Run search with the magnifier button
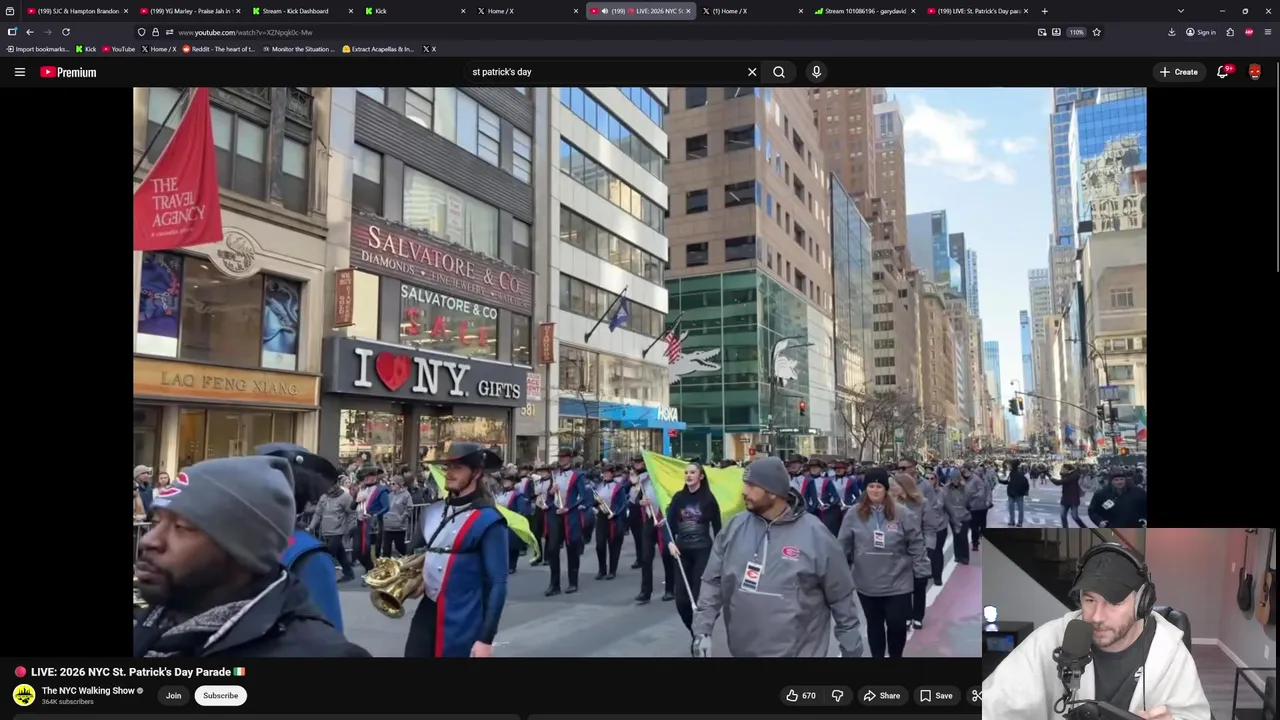1280x720 pixels. [779, 72]
